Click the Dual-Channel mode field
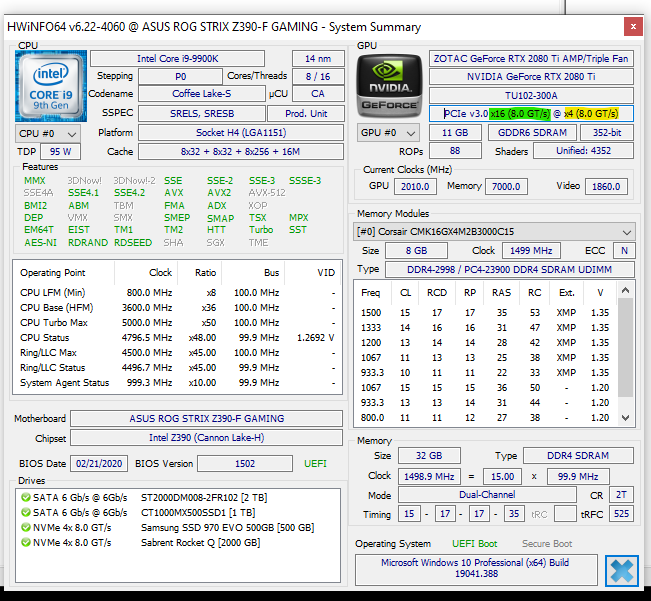651x601 pixels. (487, 495)
